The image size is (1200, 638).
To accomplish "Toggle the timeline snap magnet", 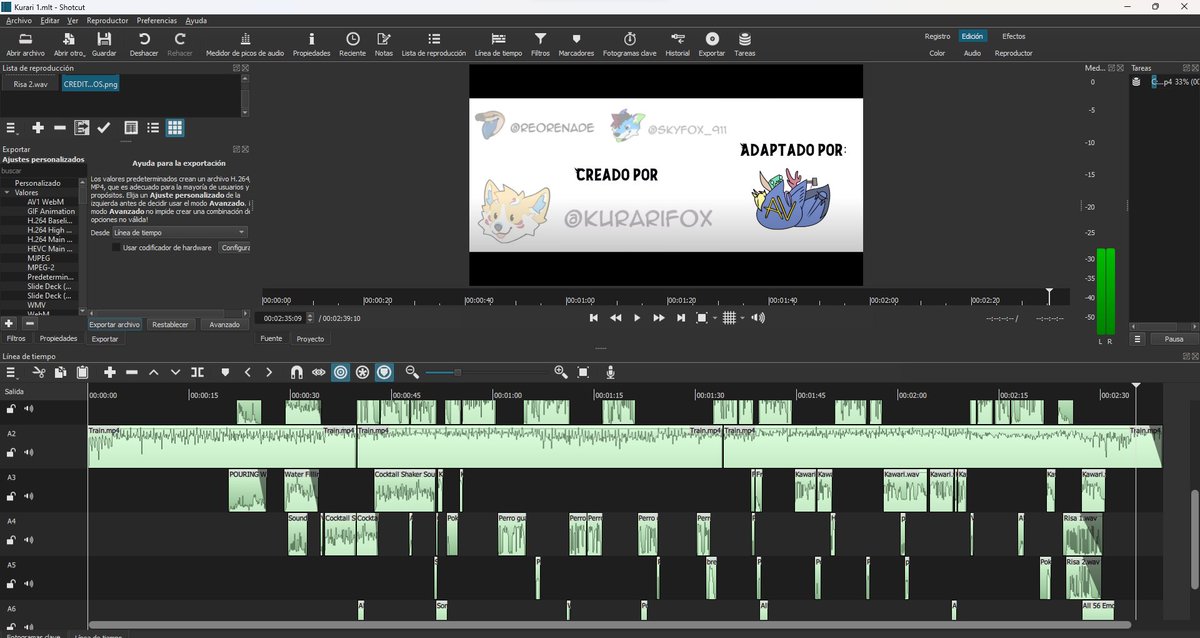I will tap(297, 372).
